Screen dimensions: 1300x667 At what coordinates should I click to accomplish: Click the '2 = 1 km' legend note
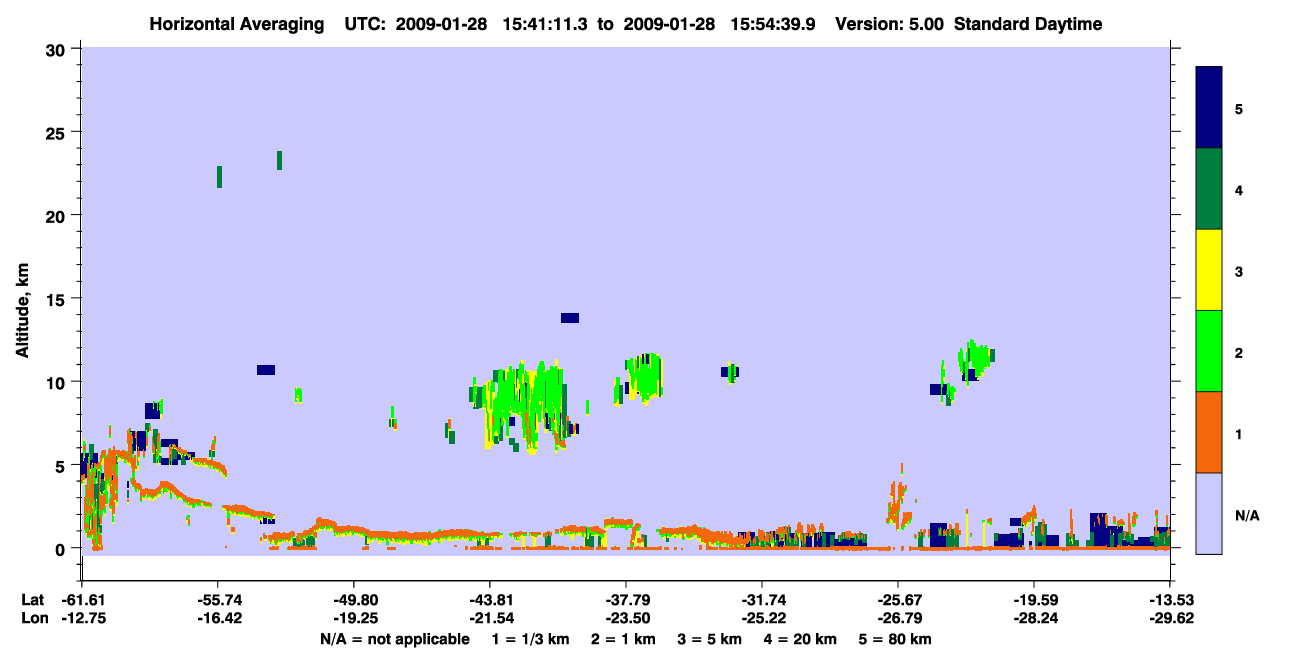(621, 639)
